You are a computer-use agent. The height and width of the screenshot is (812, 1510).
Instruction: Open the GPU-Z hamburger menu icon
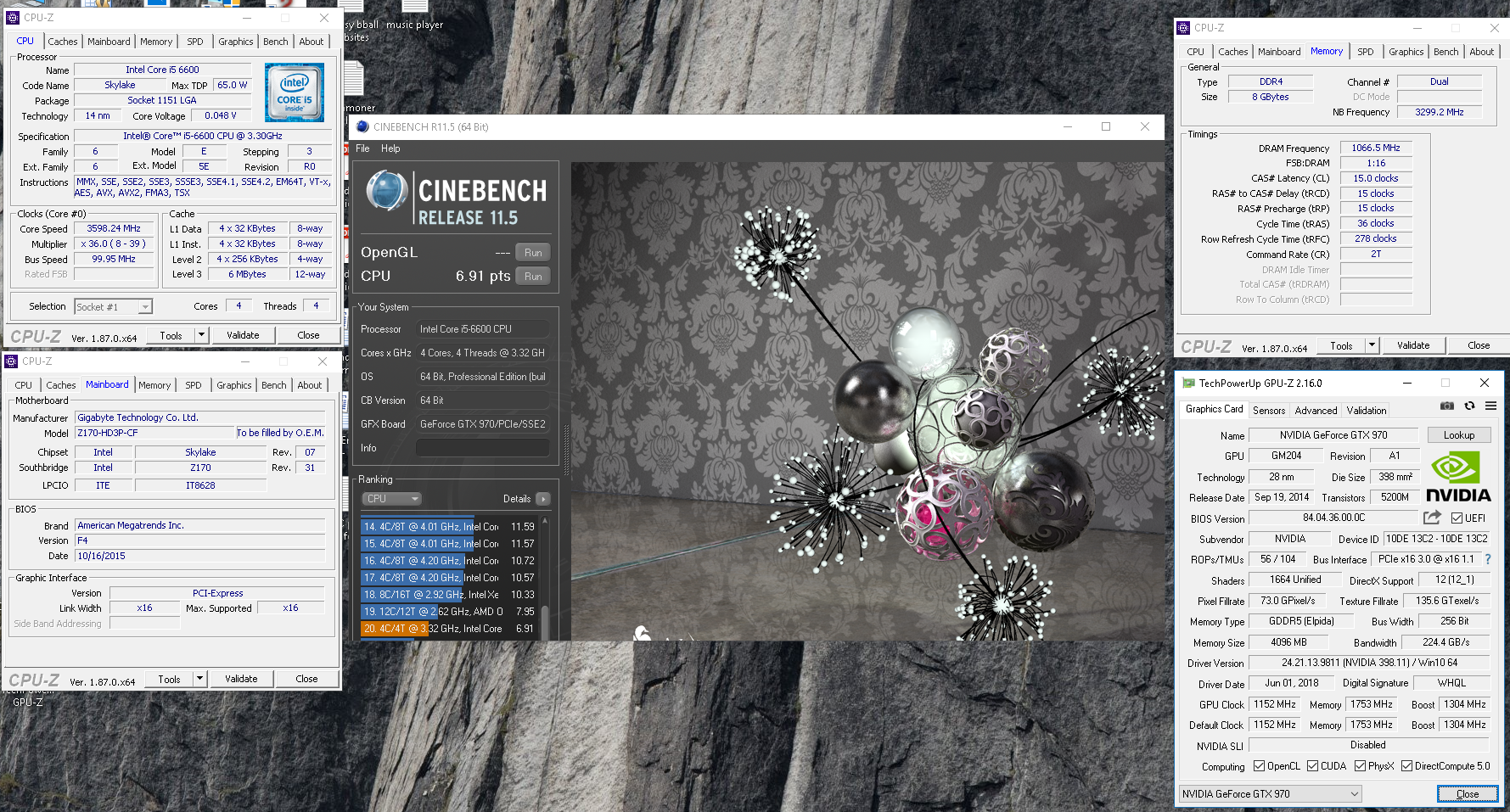tap(1490, 406)
